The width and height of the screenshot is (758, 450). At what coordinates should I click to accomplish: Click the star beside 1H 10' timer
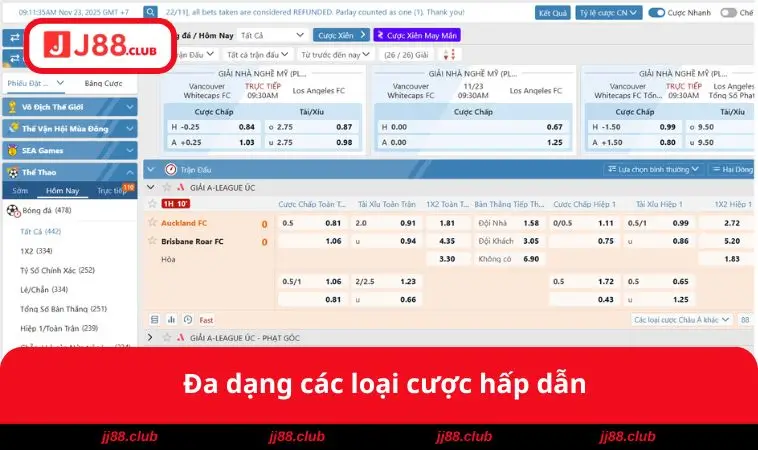point(152,203)
